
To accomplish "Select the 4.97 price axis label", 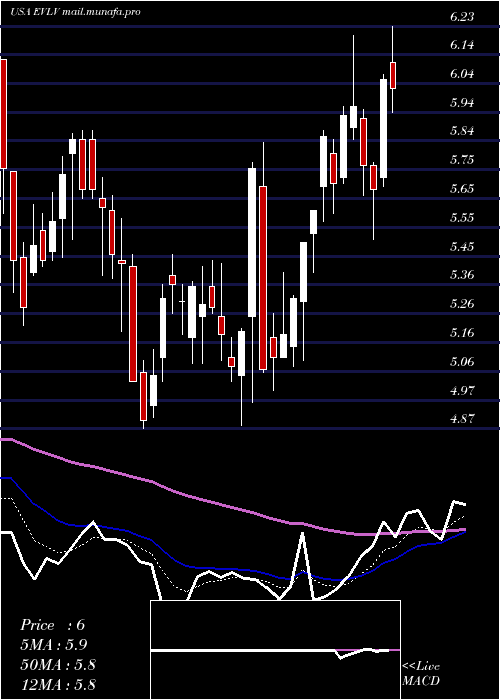I will point(462,390).
